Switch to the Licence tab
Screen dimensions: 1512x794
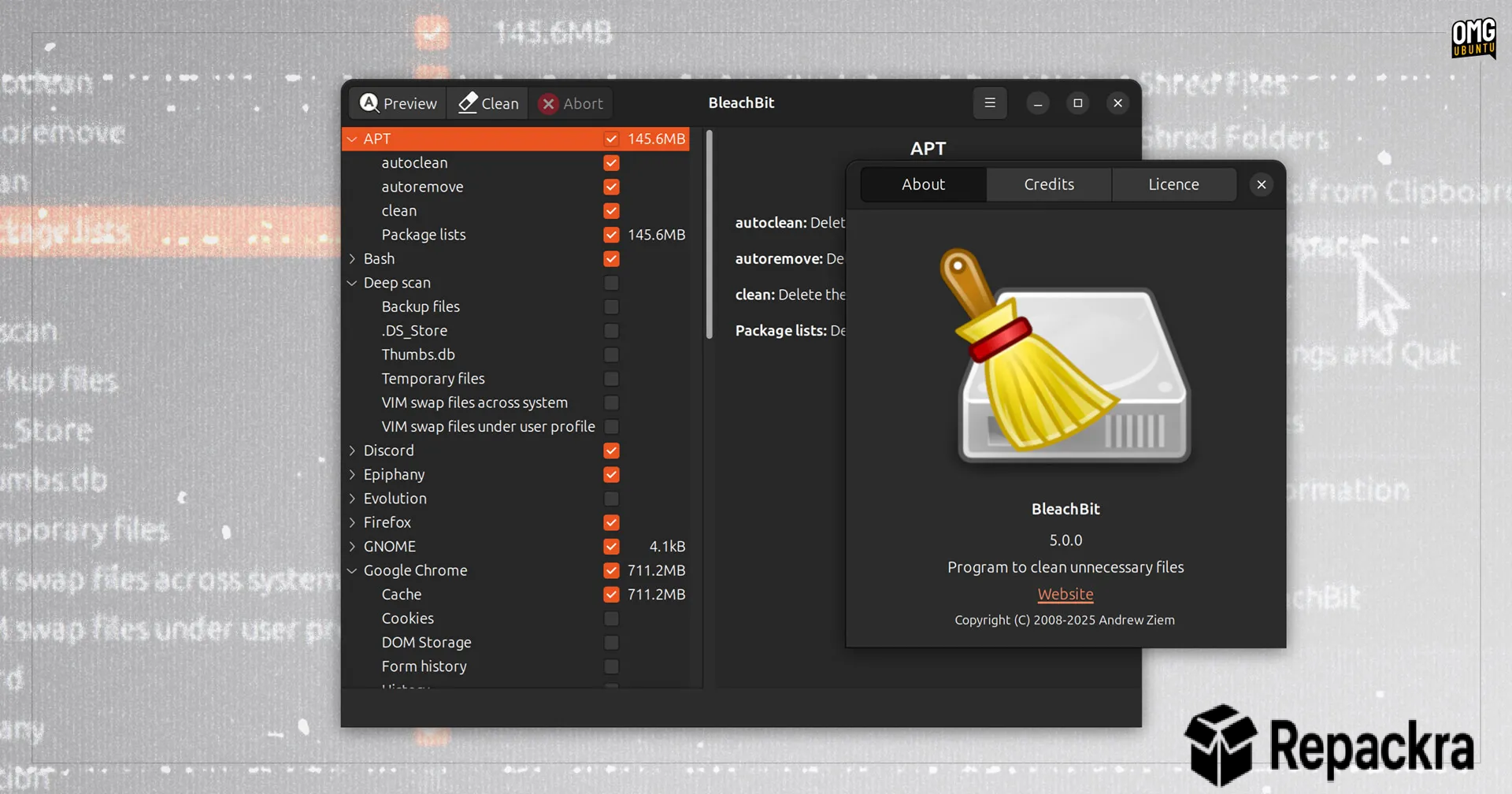tap(1173, 184)
